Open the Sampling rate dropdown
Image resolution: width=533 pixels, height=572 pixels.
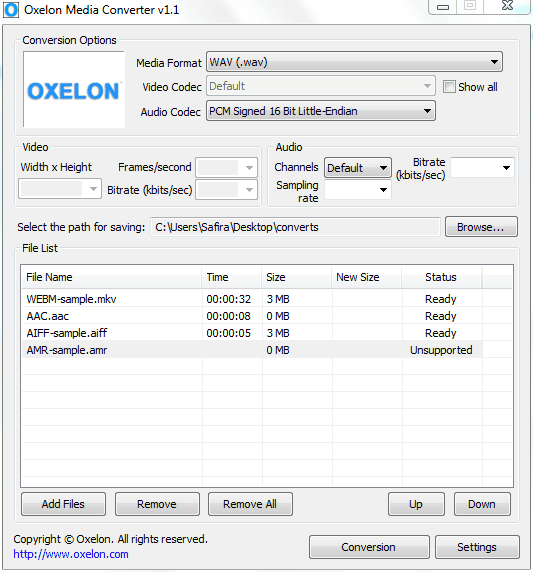point(358,190)
